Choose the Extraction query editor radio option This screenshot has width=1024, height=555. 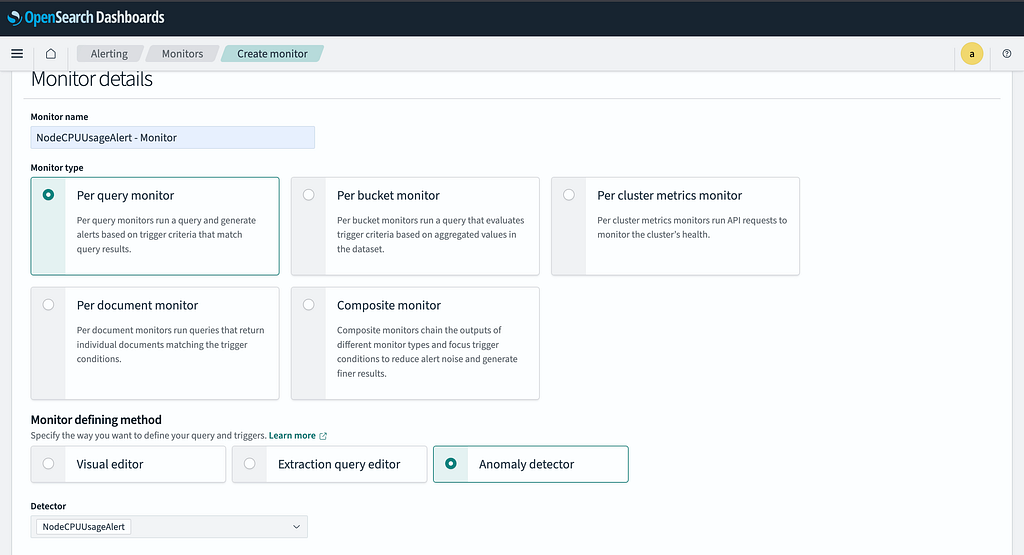click(249, 464)
